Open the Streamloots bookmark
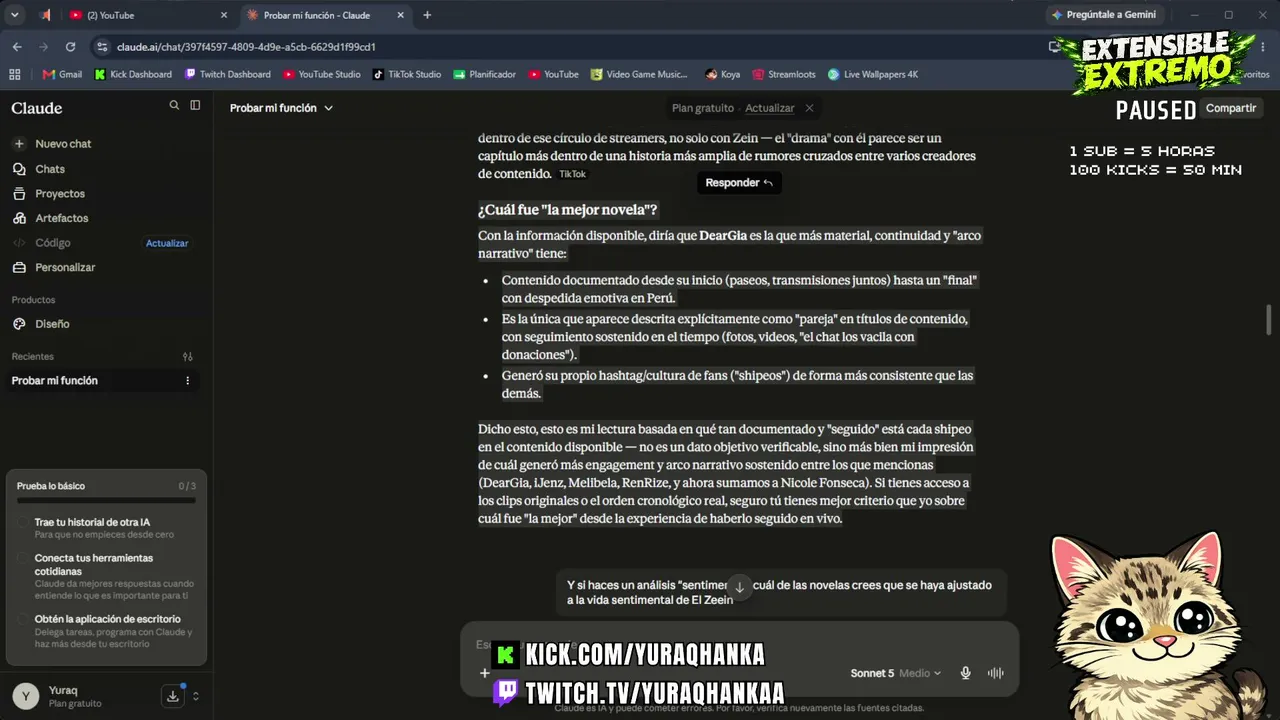 783,74
